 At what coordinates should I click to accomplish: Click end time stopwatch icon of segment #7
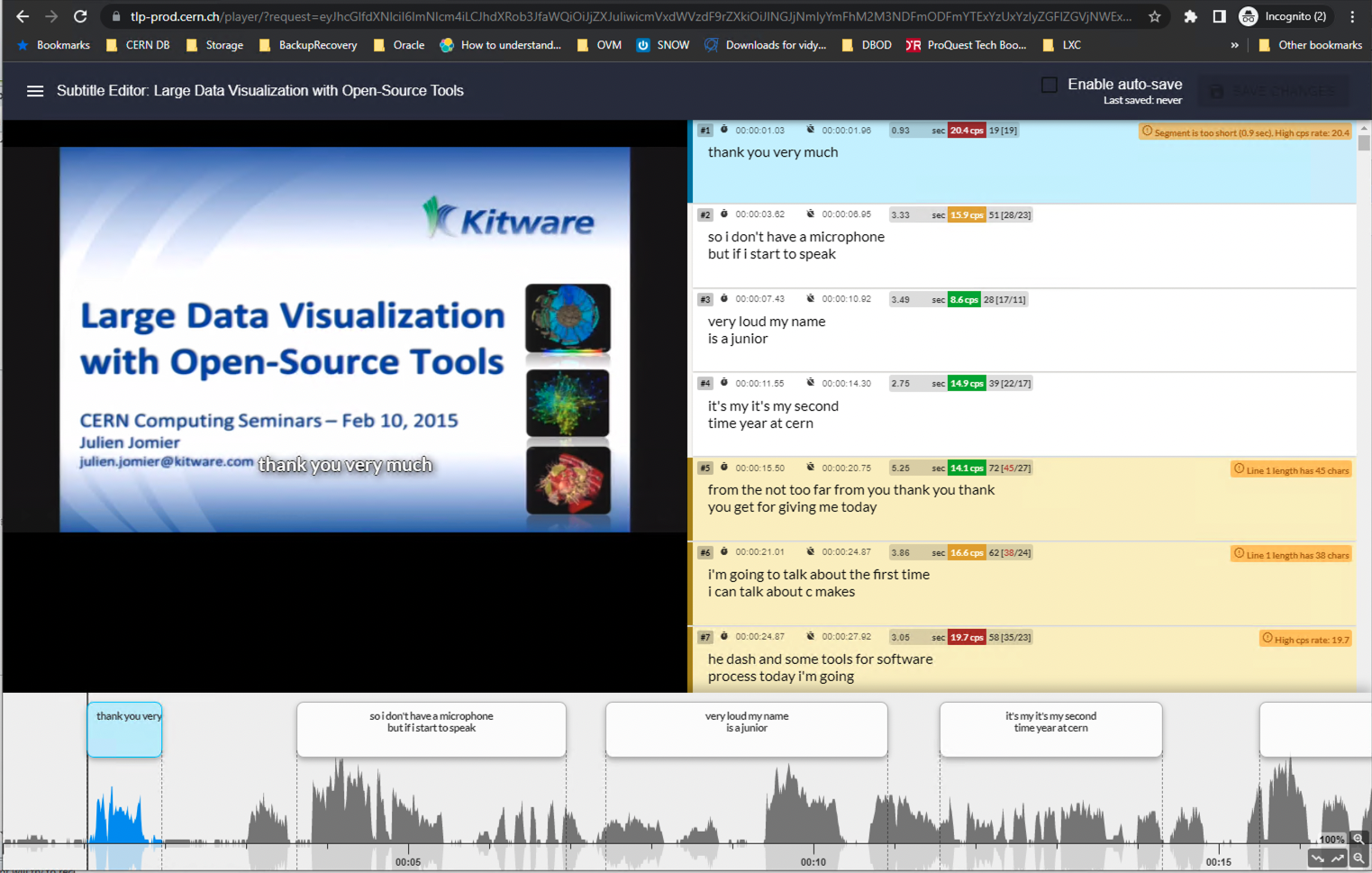(x=811, y=637)
